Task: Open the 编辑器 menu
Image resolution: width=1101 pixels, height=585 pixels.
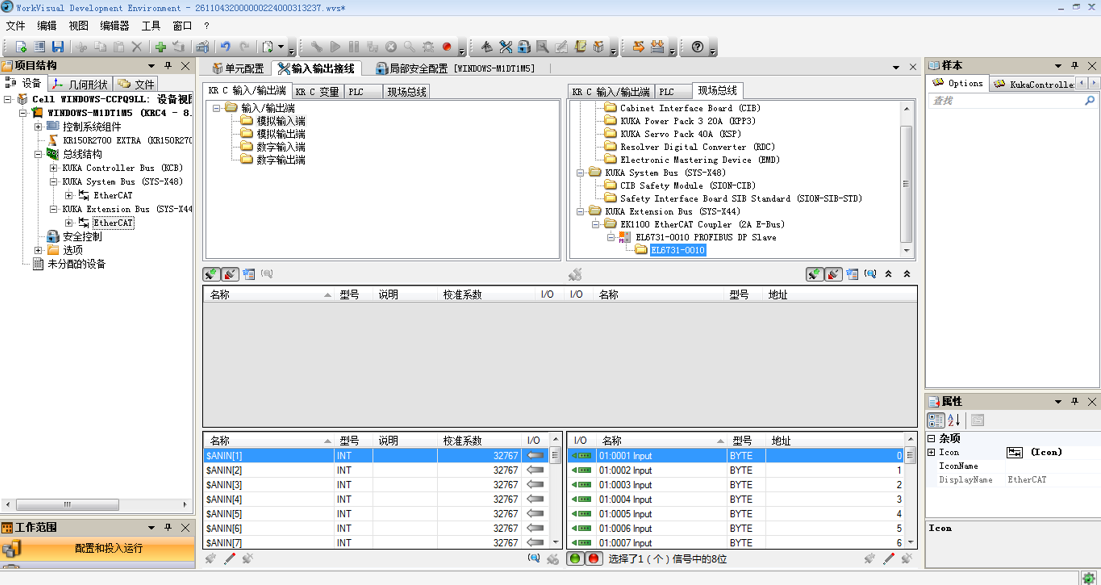Action: (115, 26)
